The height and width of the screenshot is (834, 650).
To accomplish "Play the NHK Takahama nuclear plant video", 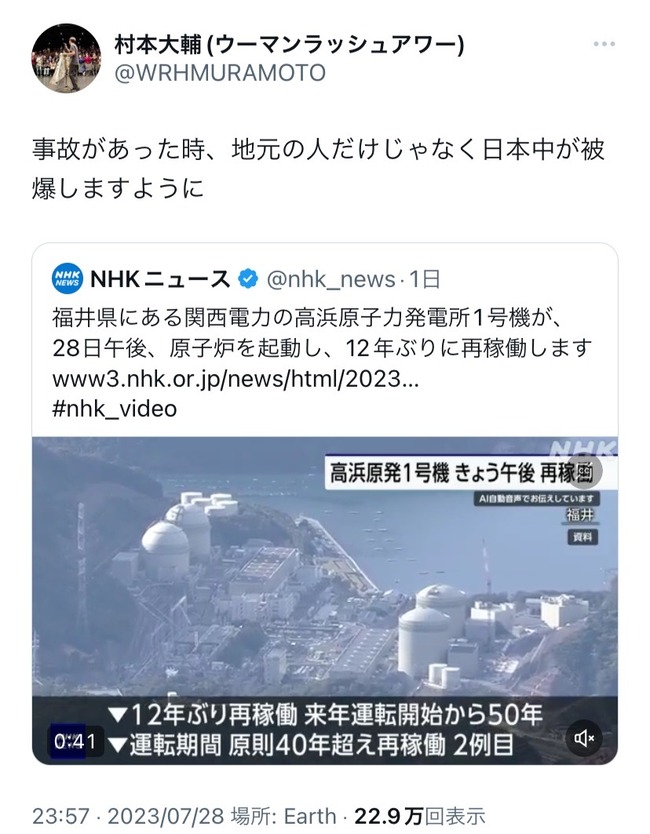I will point(325,601).
